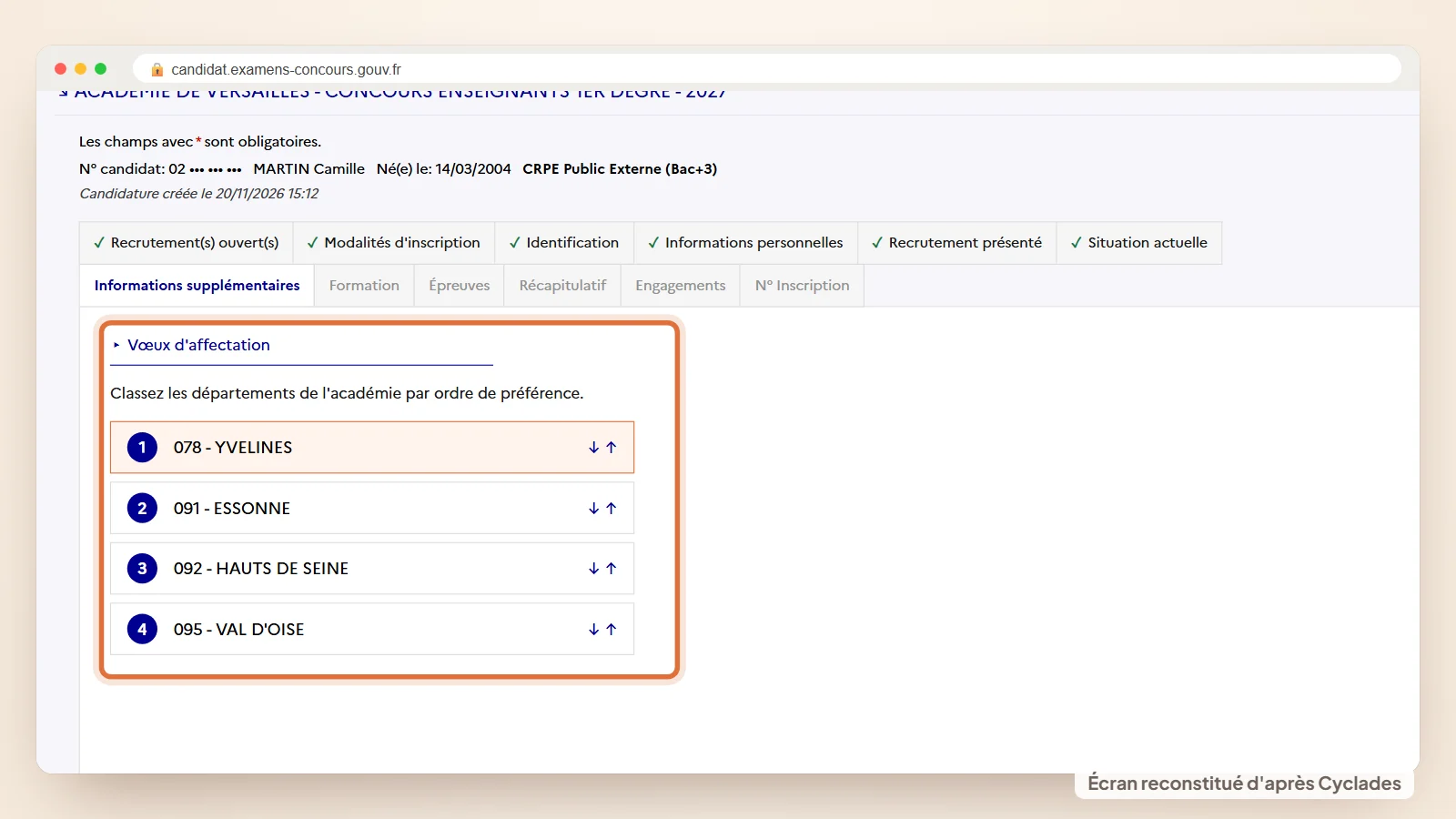This screenshot has height=819, width=1456.
Task: Click the down arrow on the VAL D'OISE row
Action: pos(593,630)
